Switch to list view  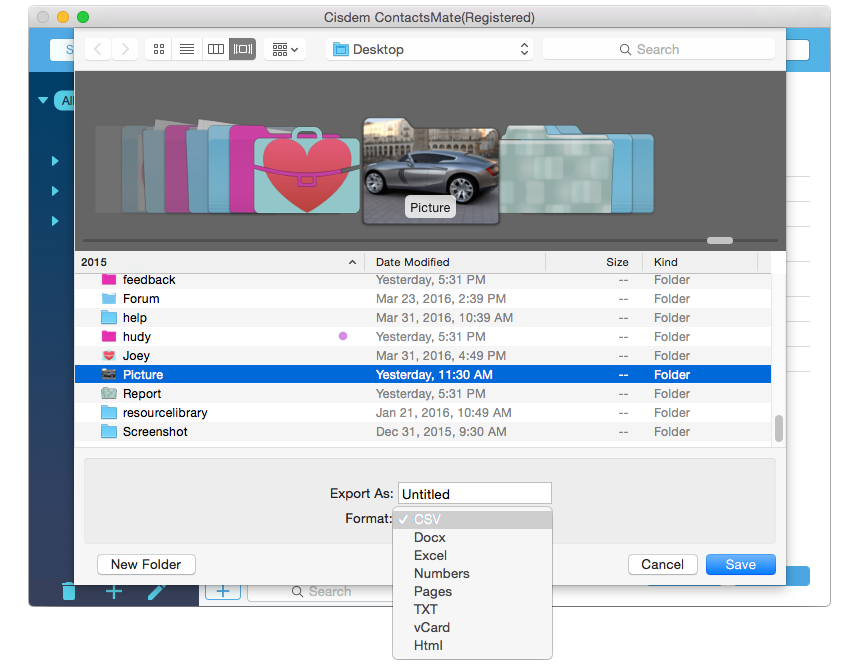tap(187, 49)
